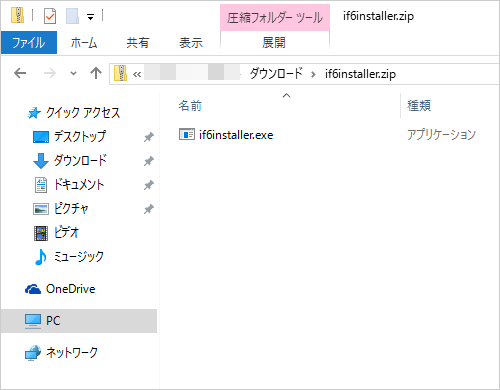Click the ミュージック note icon
This screenshot has height=390, width=500.
(x=41, y=257)
